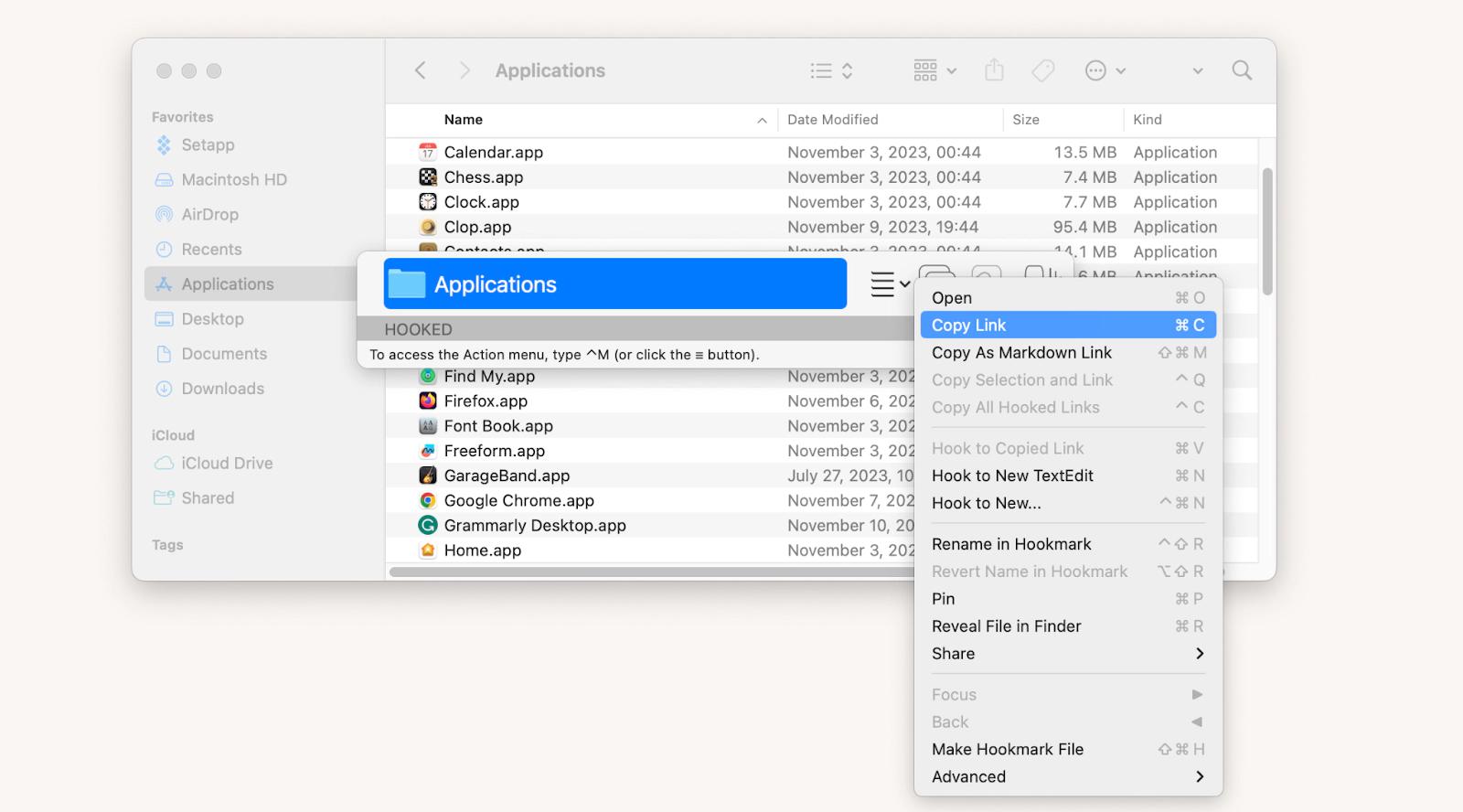The width and height of the screenshot is (1463, 812).
Task: Choose Copy As Markdown Link
Action: coord(1068,353)
